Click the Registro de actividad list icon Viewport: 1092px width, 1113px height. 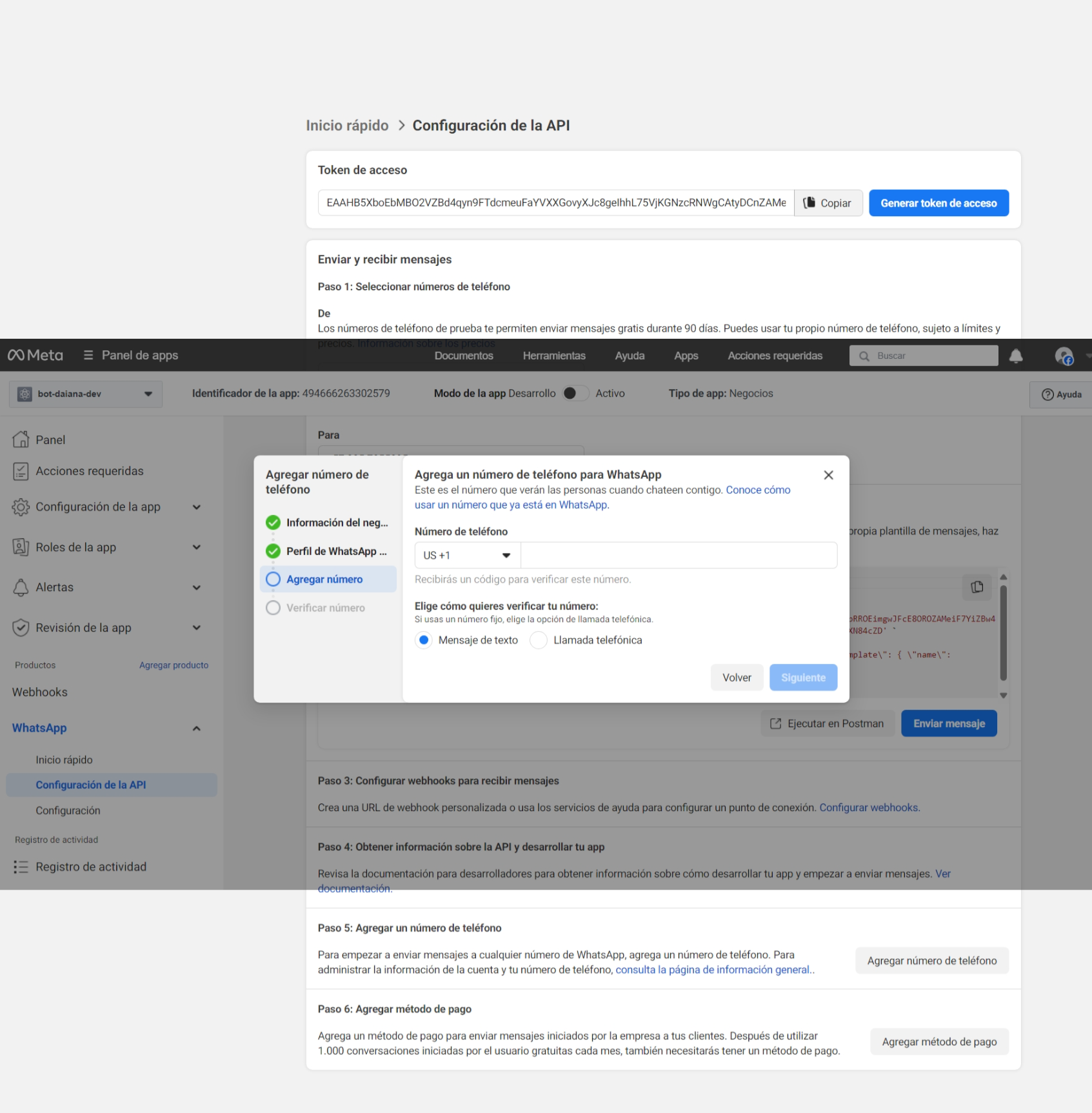click(21, 867)
